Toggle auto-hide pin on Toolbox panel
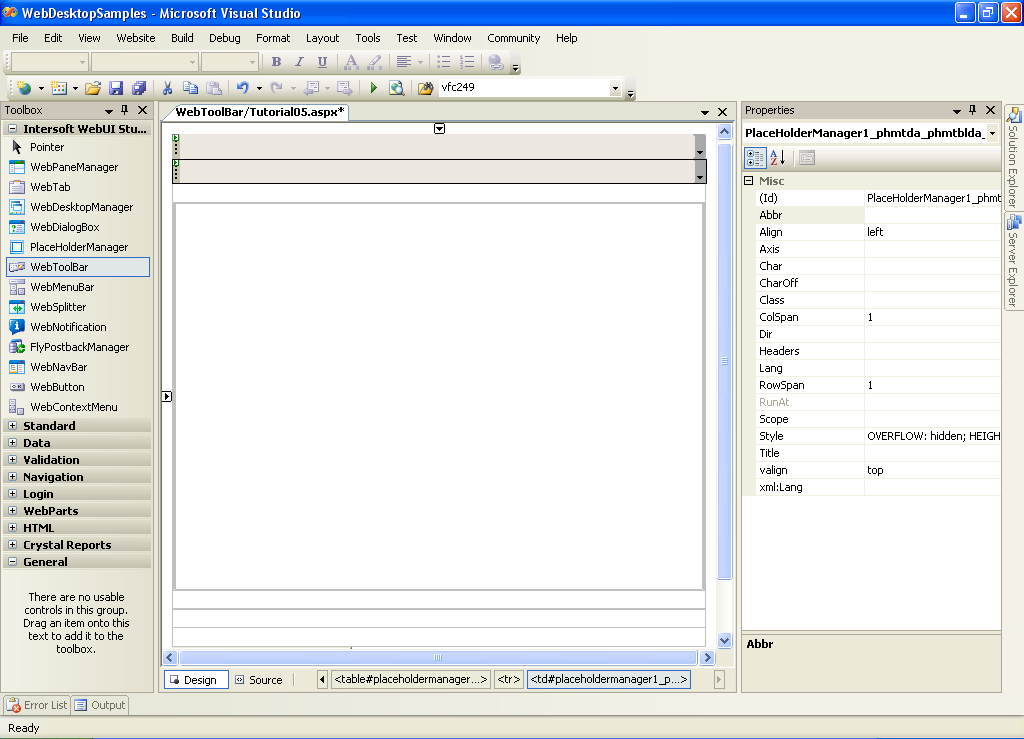Screen dimensions: 1024x739 click(125, 110)
